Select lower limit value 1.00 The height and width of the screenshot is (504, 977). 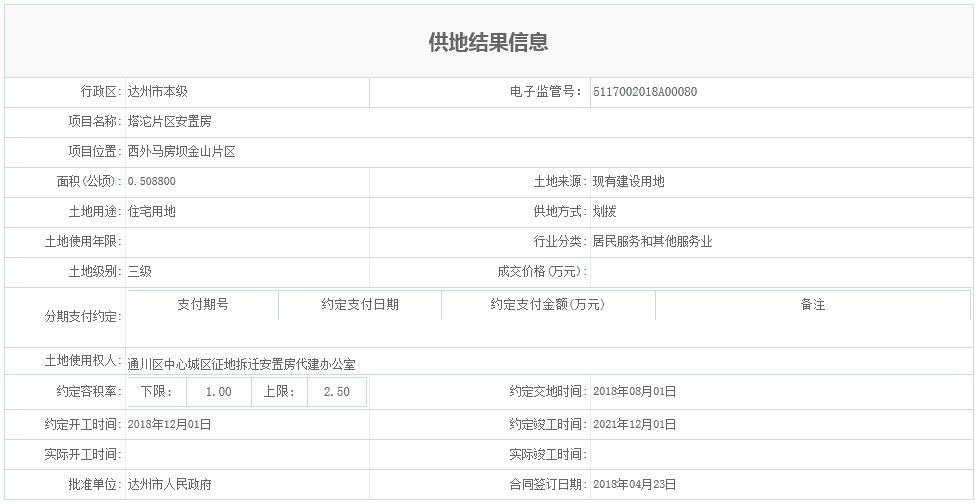coord(219,392)
